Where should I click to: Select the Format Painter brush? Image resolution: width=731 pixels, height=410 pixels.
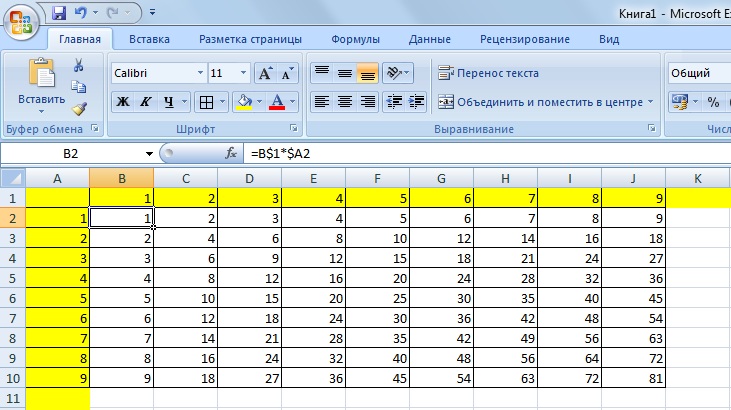pyautogui.click(x=79, y=109)
